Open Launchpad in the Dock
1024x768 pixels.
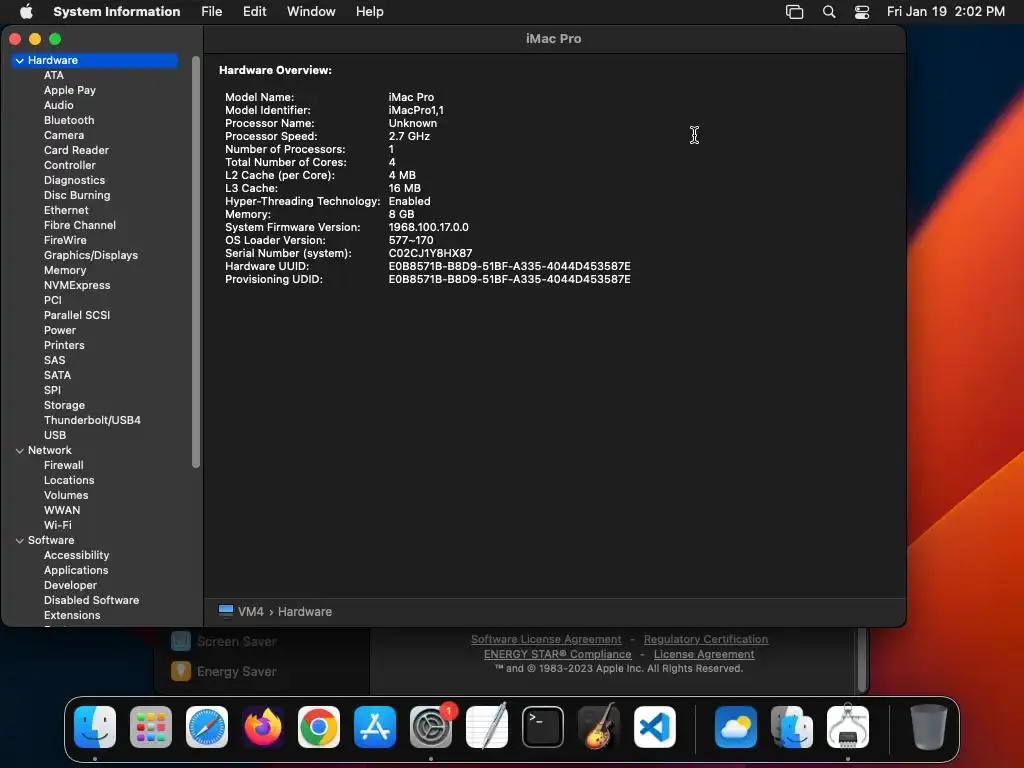(151, 727)
